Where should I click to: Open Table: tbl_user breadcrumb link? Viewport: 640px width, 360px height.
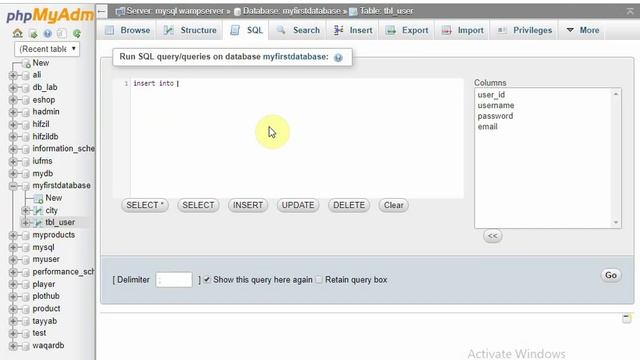click(x=386, y=11)
